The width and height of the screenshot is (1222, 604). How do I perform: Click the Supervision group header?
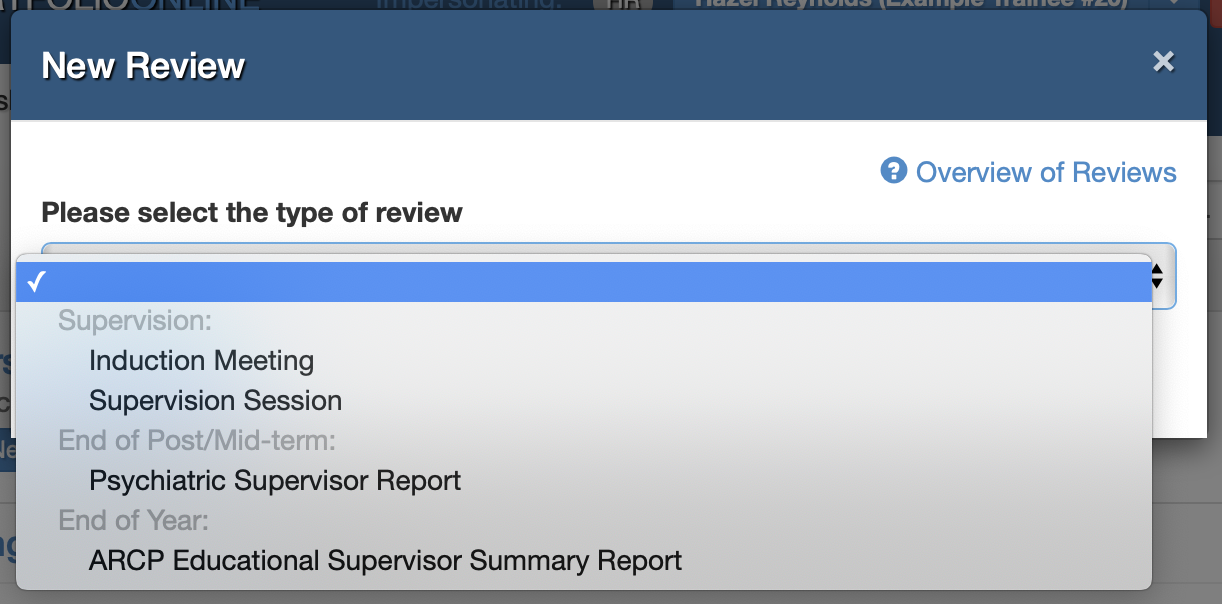click(135, 321)
